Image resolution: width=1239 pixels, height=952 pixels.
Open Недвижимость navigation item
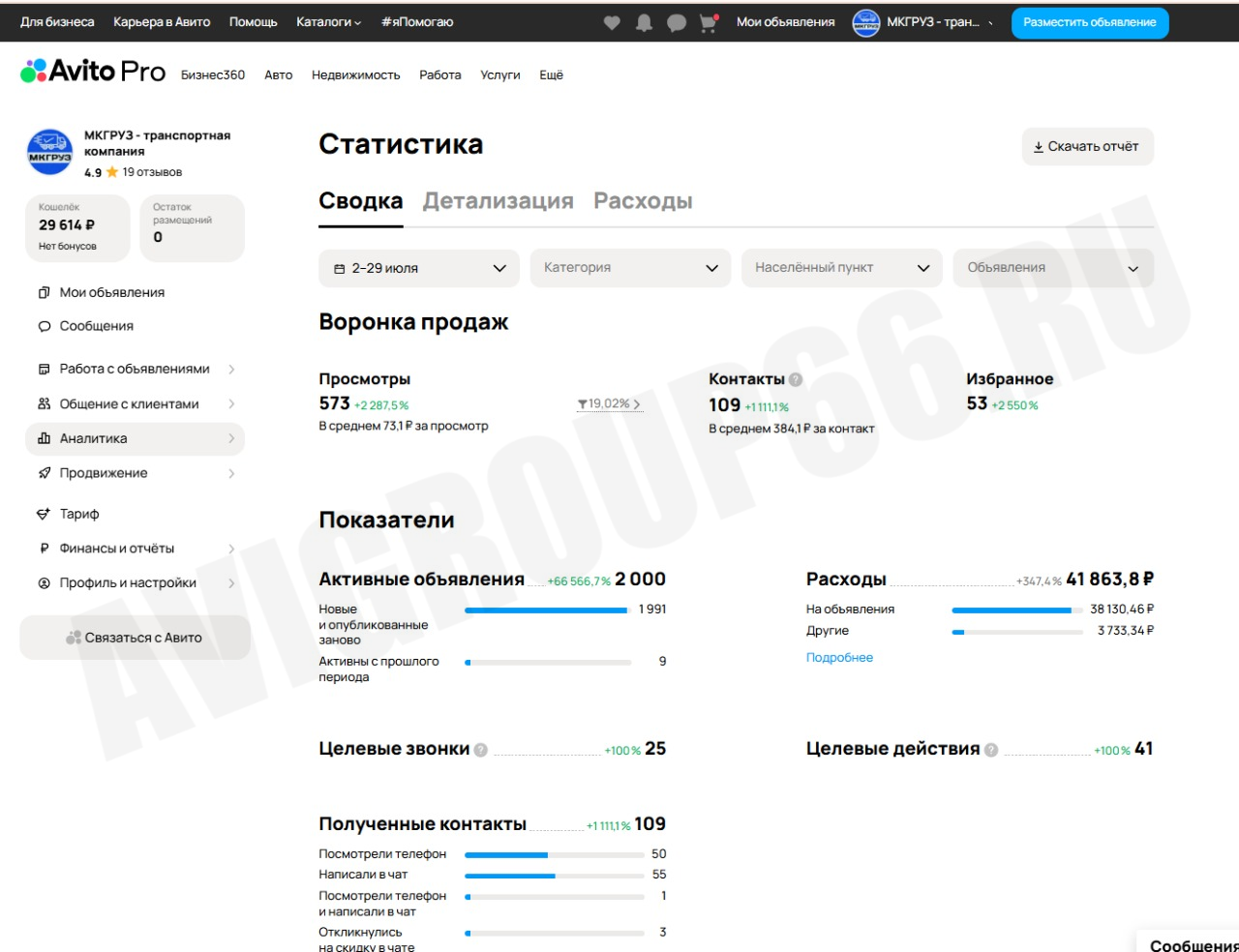coord(356,74)
